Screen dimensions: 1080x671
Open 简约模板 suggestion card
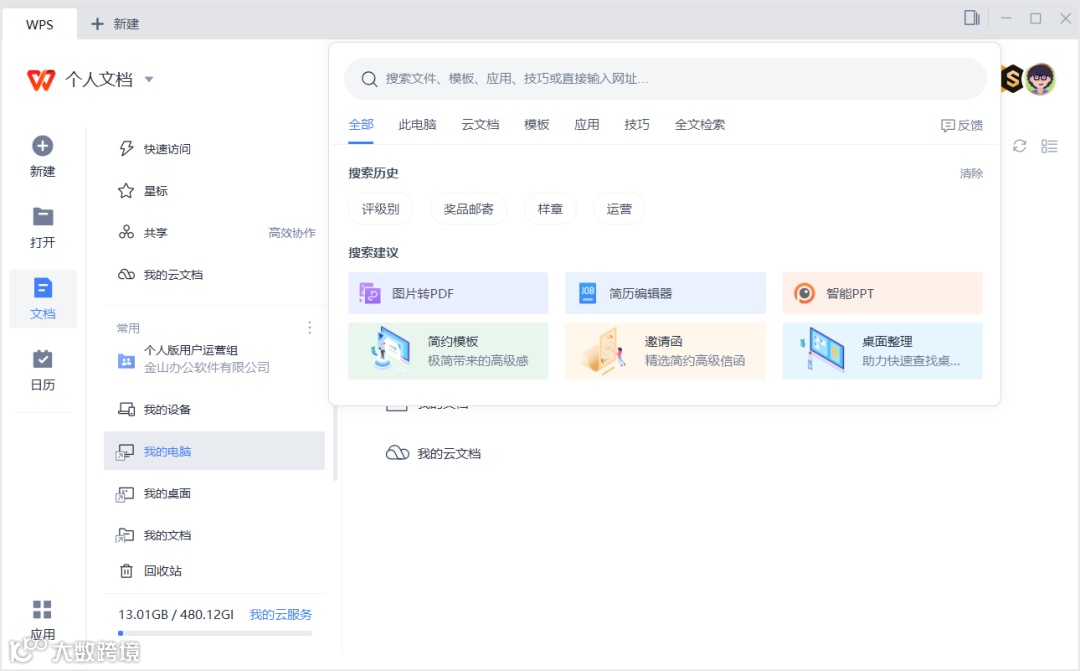[x=448, y=351]
